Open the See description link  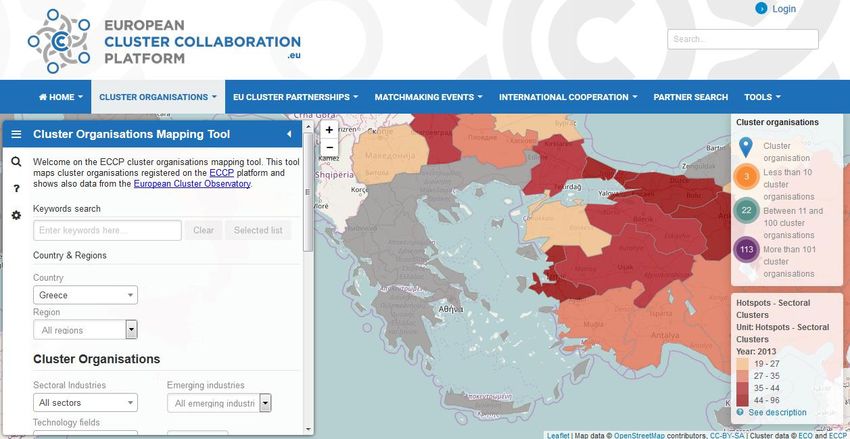(777, 412)
